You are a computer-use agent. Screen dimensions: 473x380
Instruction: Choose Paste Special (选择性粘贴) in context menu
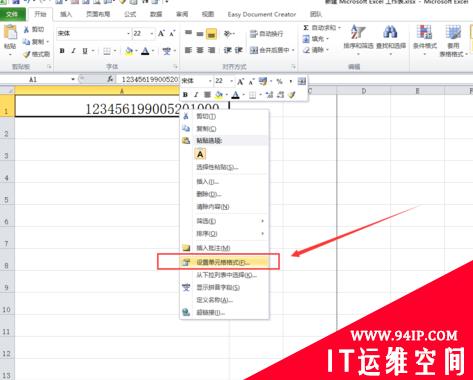224,167
